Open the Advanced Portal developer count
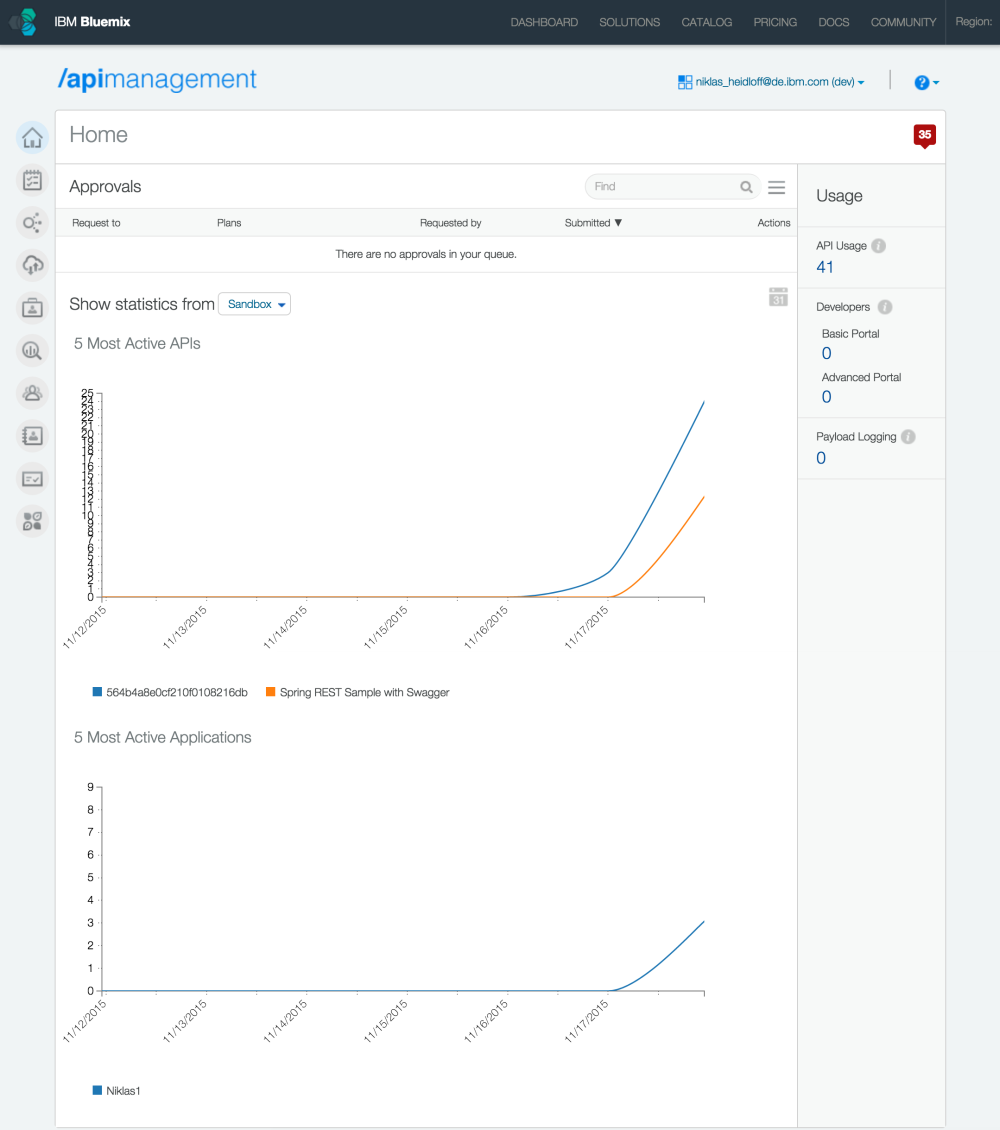This screenshot has height=1130, width=1000. 826,397
